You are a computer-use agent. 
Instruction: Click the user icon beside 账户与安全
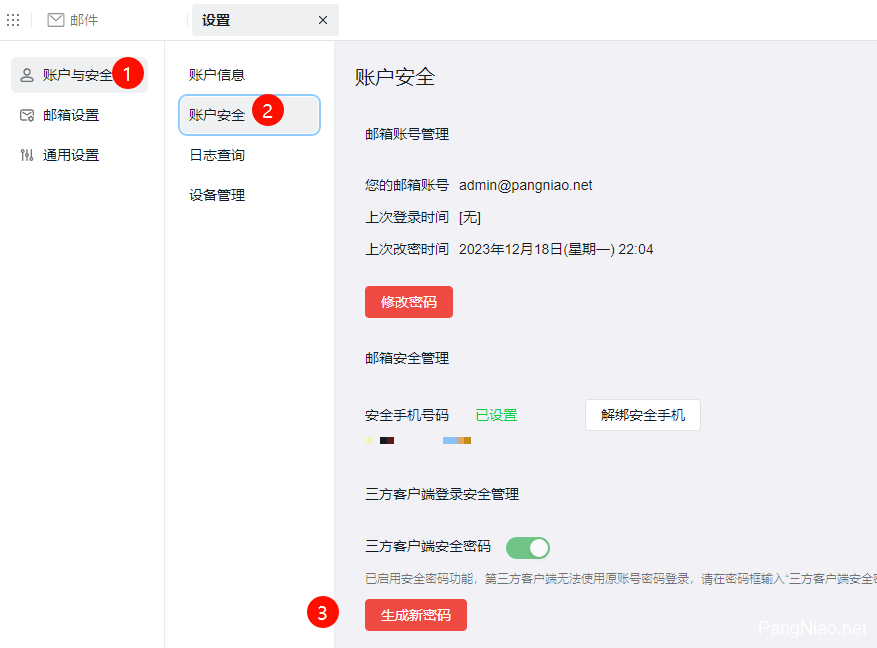coord(27,75)
